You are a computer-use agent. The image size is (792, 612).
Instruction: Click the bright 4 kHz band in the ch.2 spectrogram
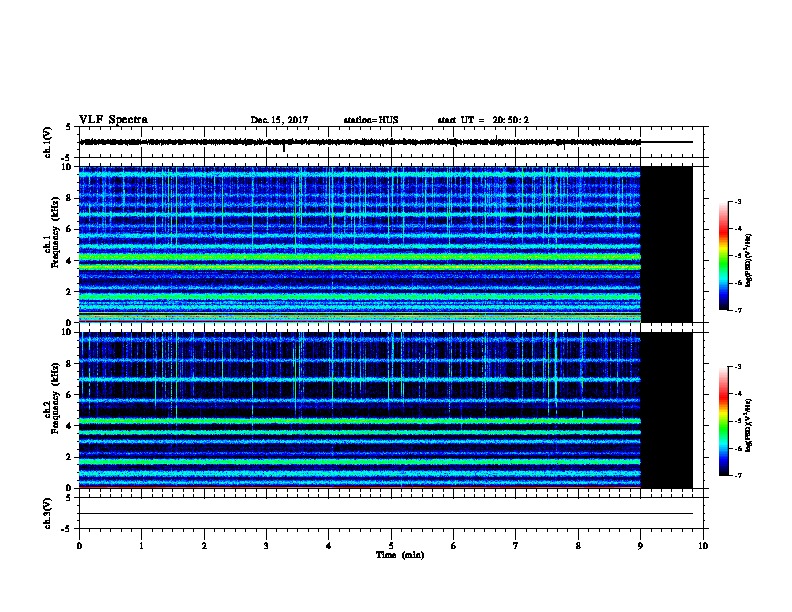(360, 421)
